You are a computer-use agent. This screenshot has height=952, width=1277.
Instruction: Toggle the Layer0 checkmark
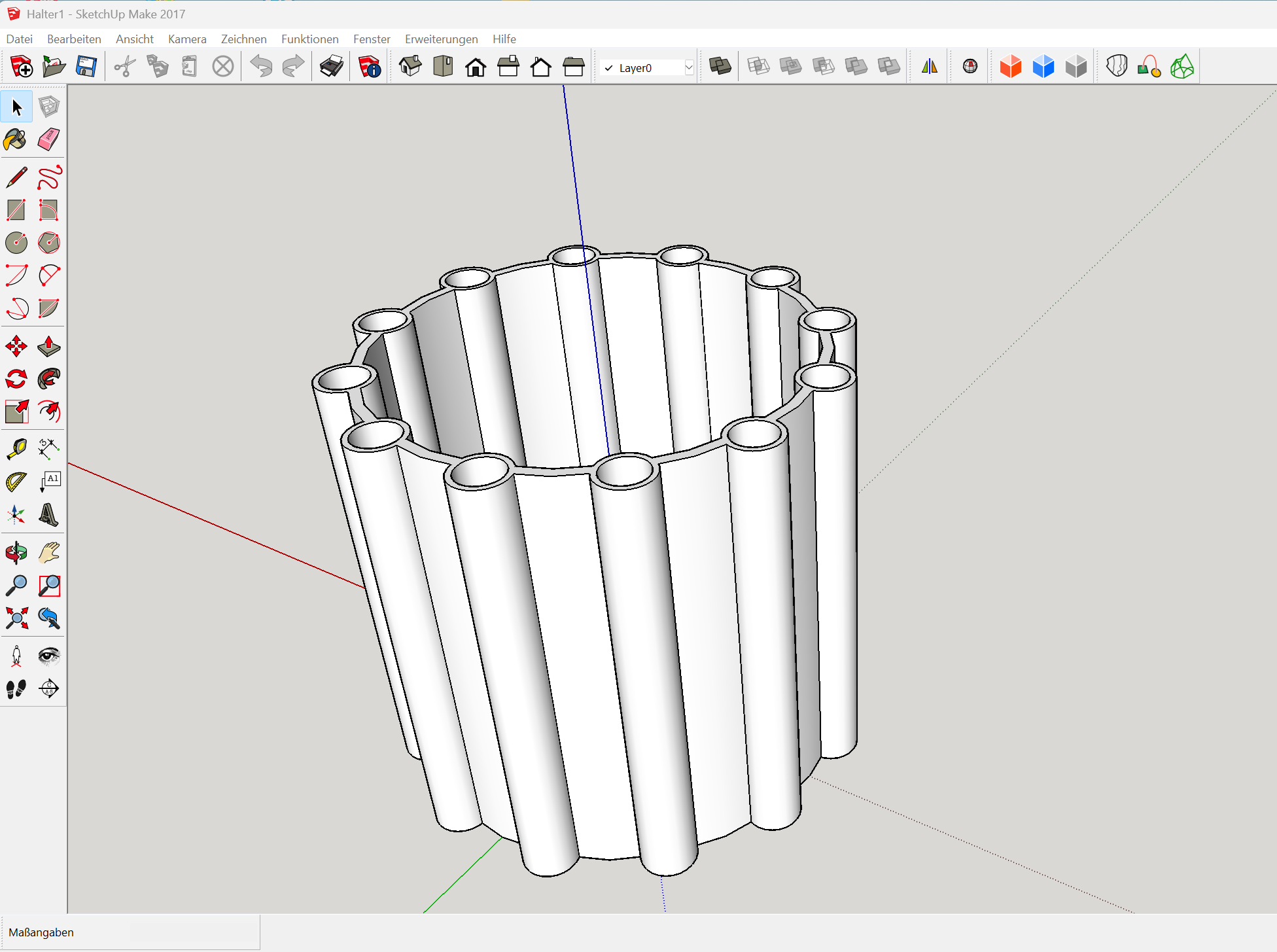click(x=609, y=68)
